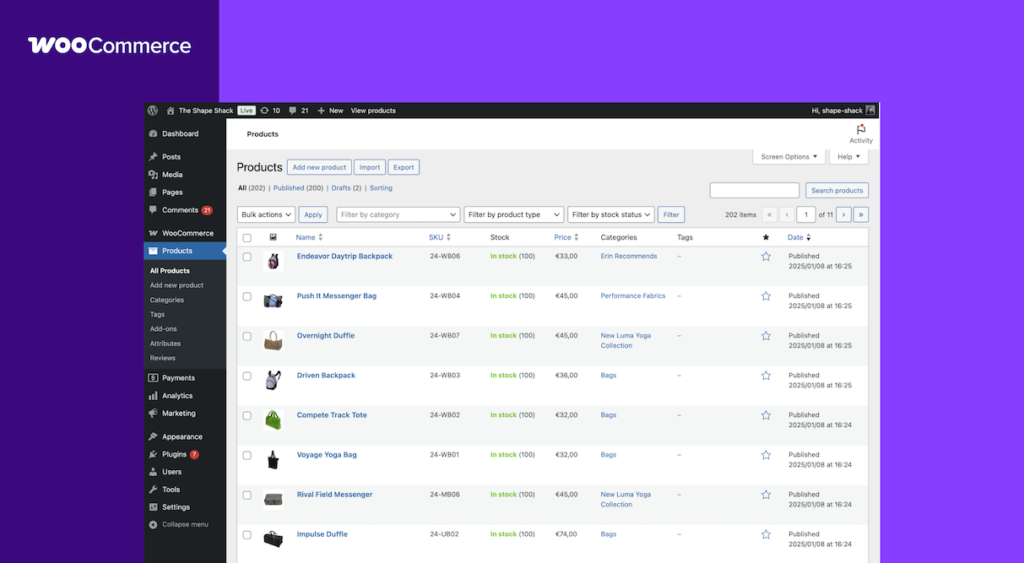Image resolution: width=1024 pixels, height=563 pixels.
Task: Show Published (200) products
Action: point(298,188)
